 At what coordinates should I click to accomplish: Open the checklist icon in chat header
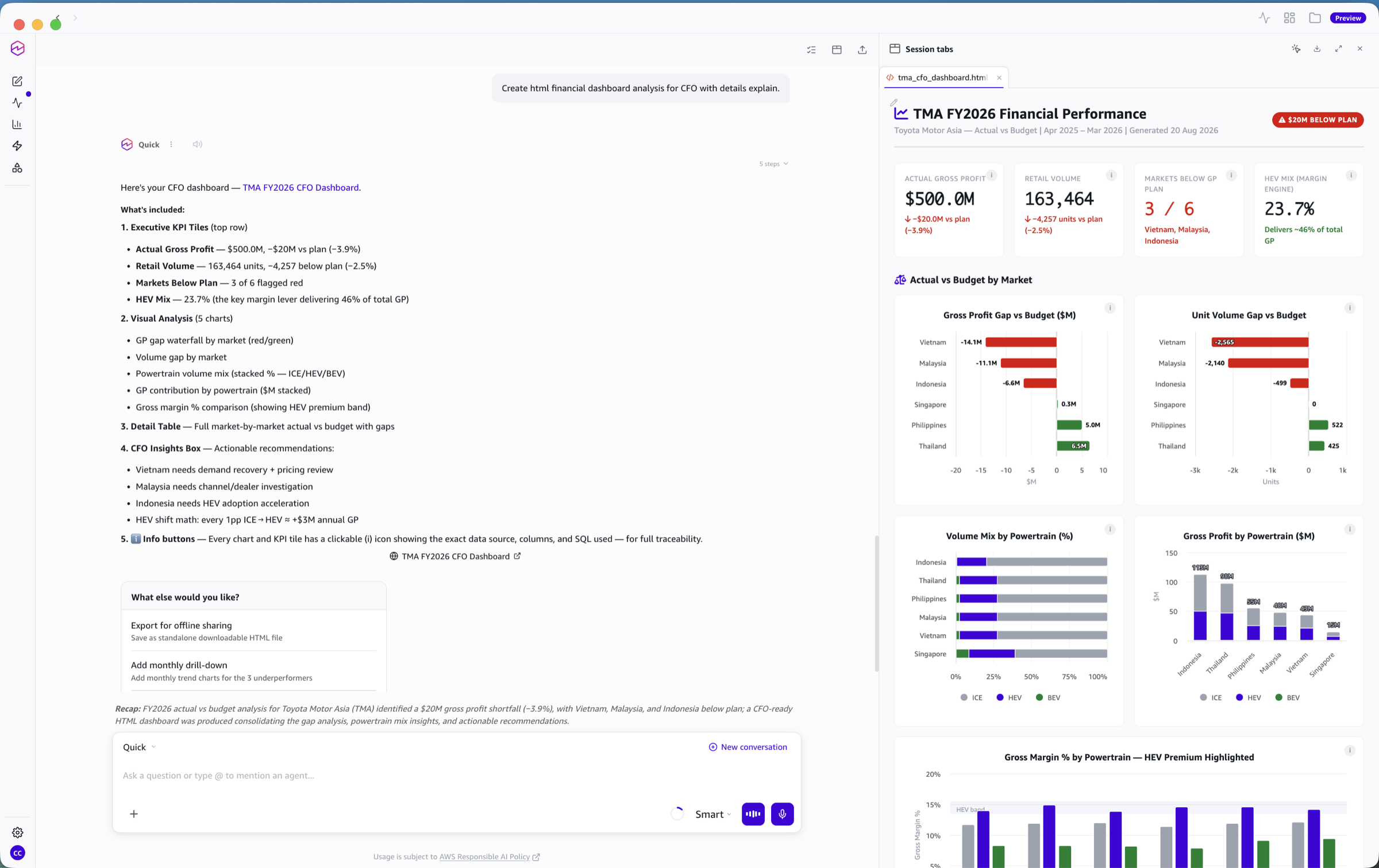tap(811, 50)
